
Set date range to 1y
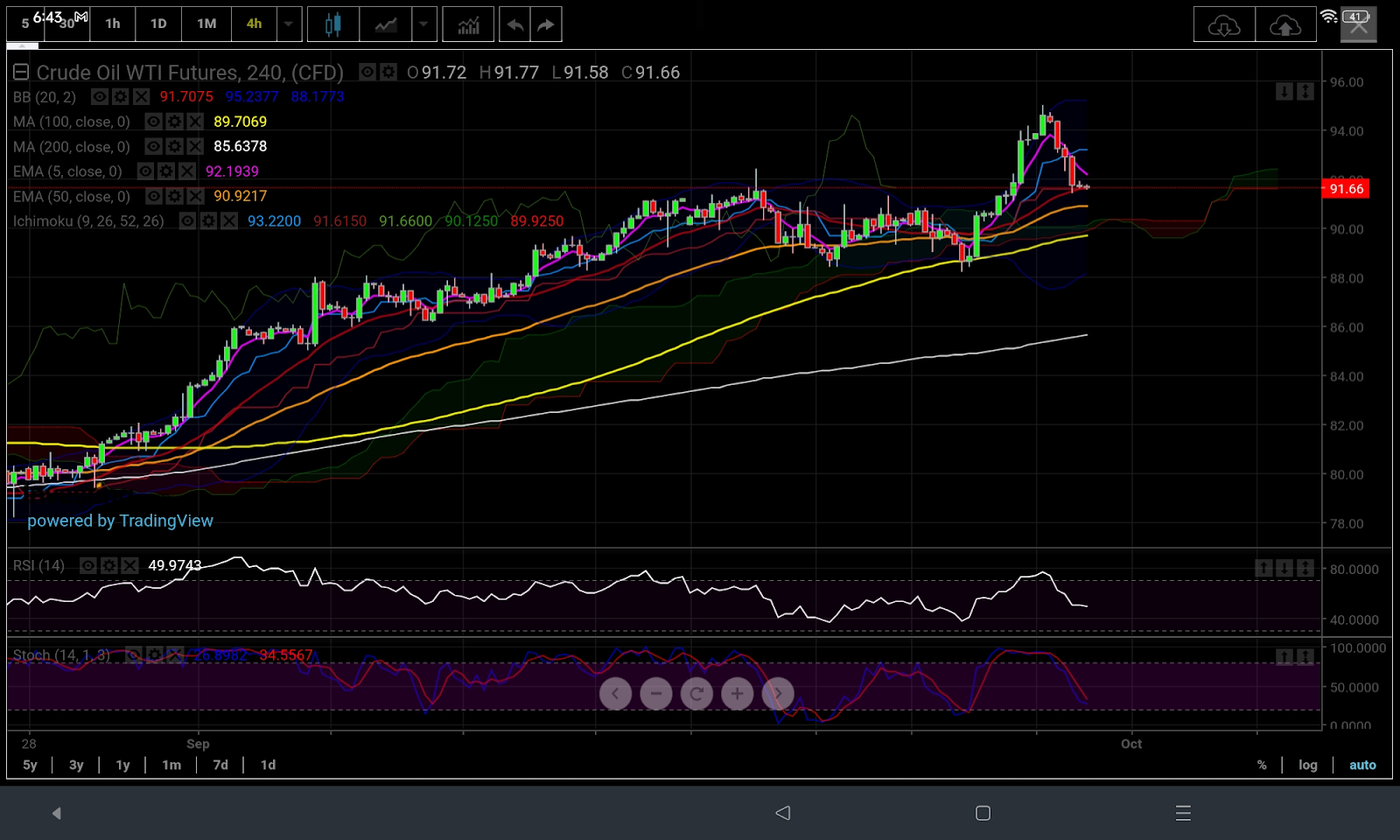click(x=122, y=765)
